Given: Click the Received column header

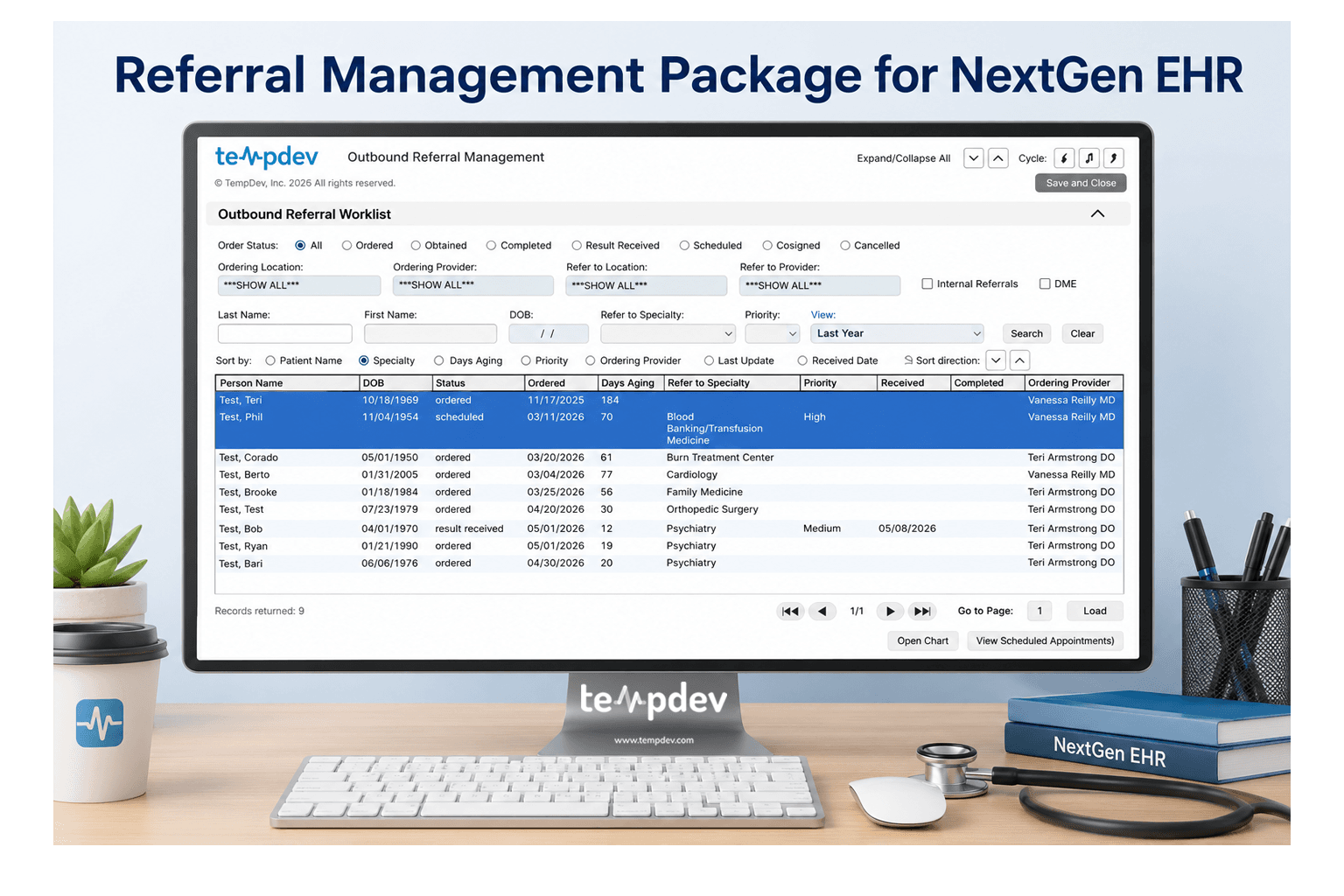Looking at the screenshot, I should click(914, 383).
